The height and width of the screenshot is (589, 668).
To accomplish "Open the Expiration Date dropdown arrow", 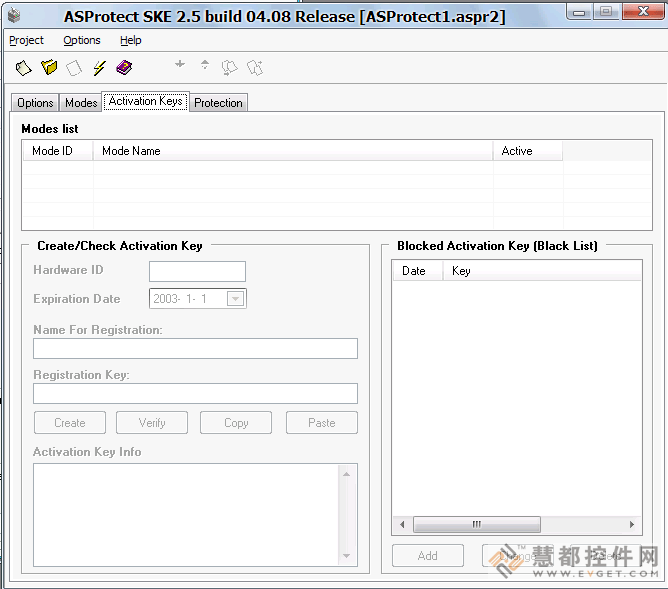I will pyautogui.click(x=236, y=299).
